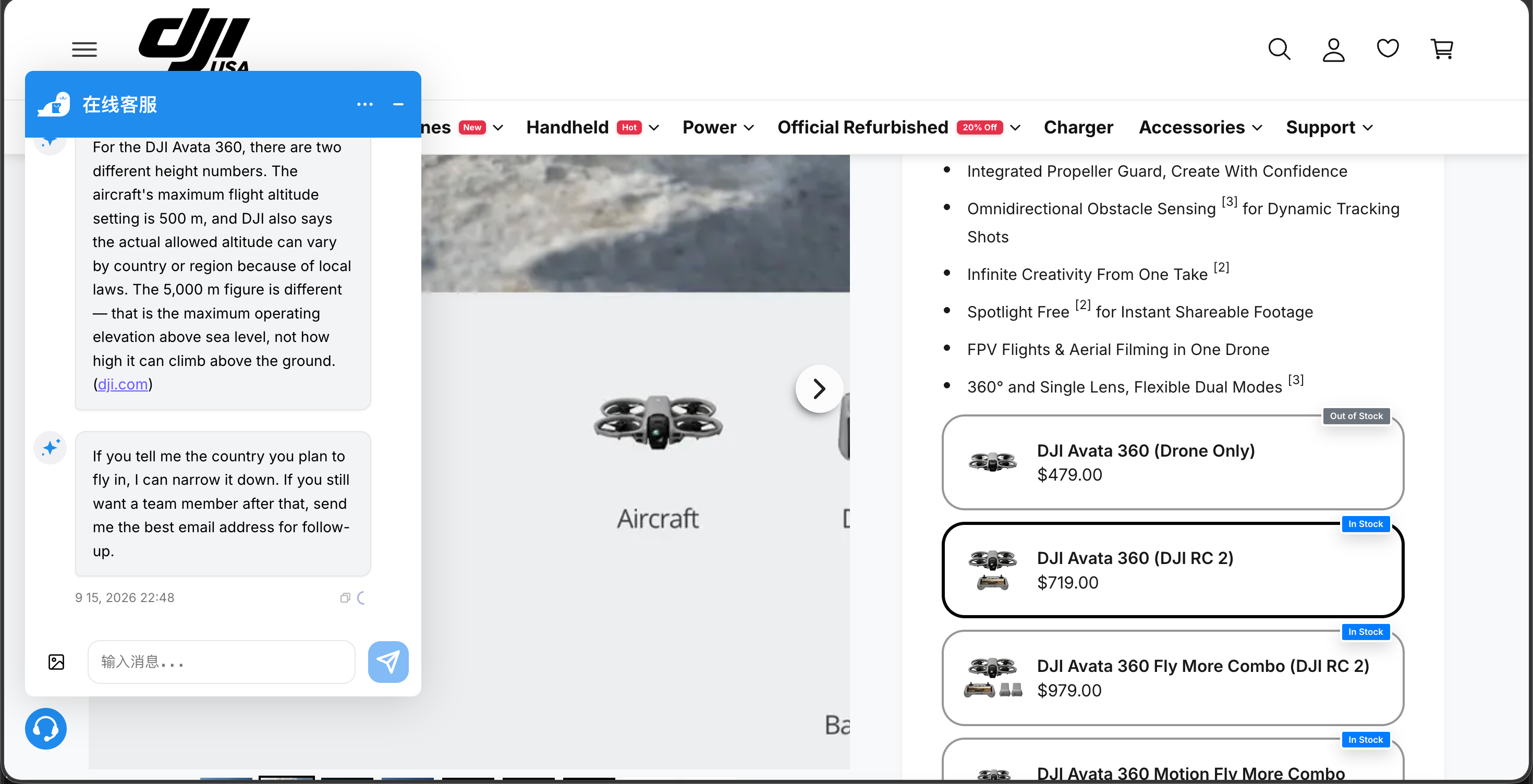Click the chat image upload icon
1533x784 pixels.
[x=56, y=661]
